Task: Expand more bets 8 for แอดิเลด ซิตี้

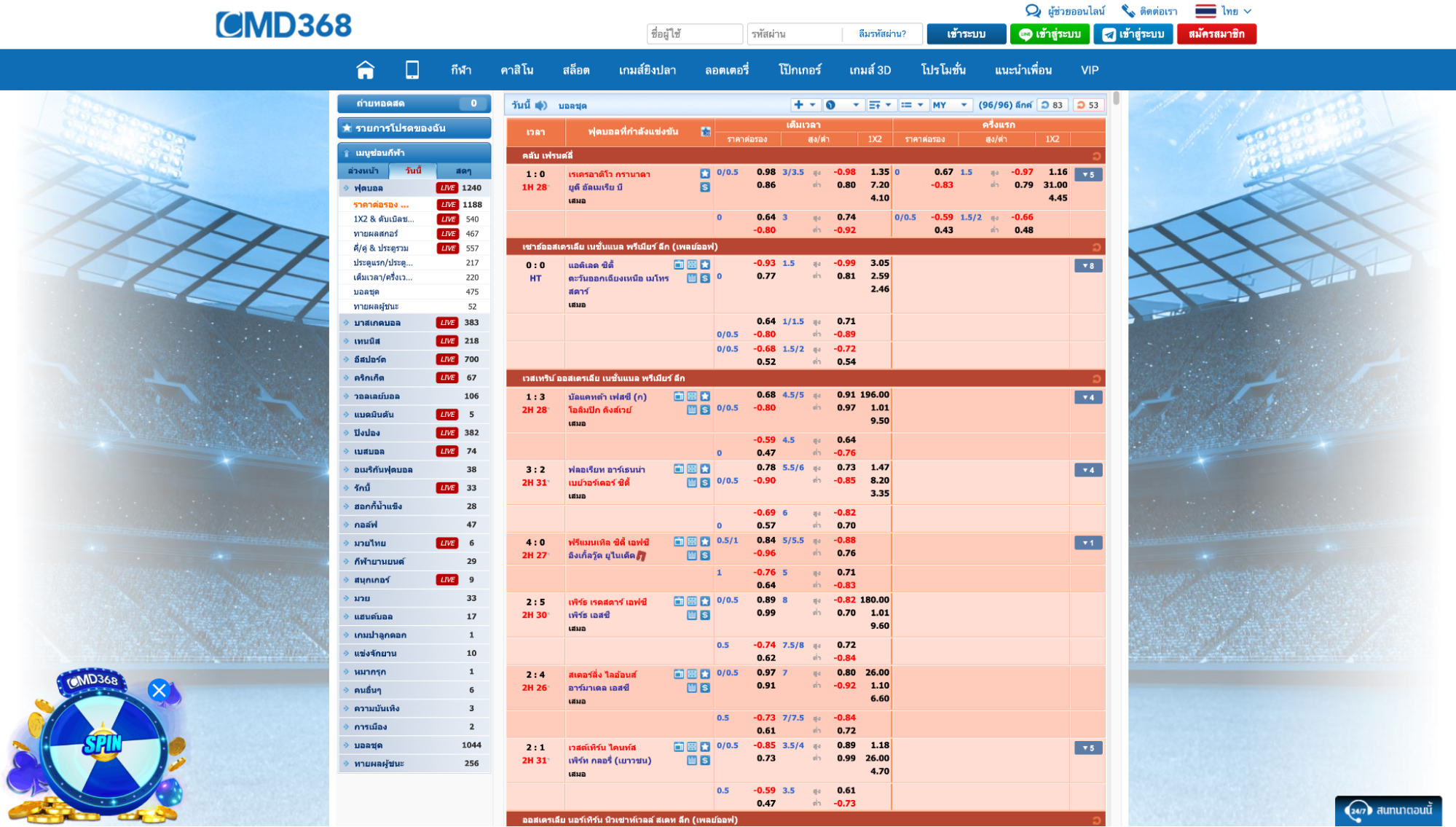Action: point(1088,266)
